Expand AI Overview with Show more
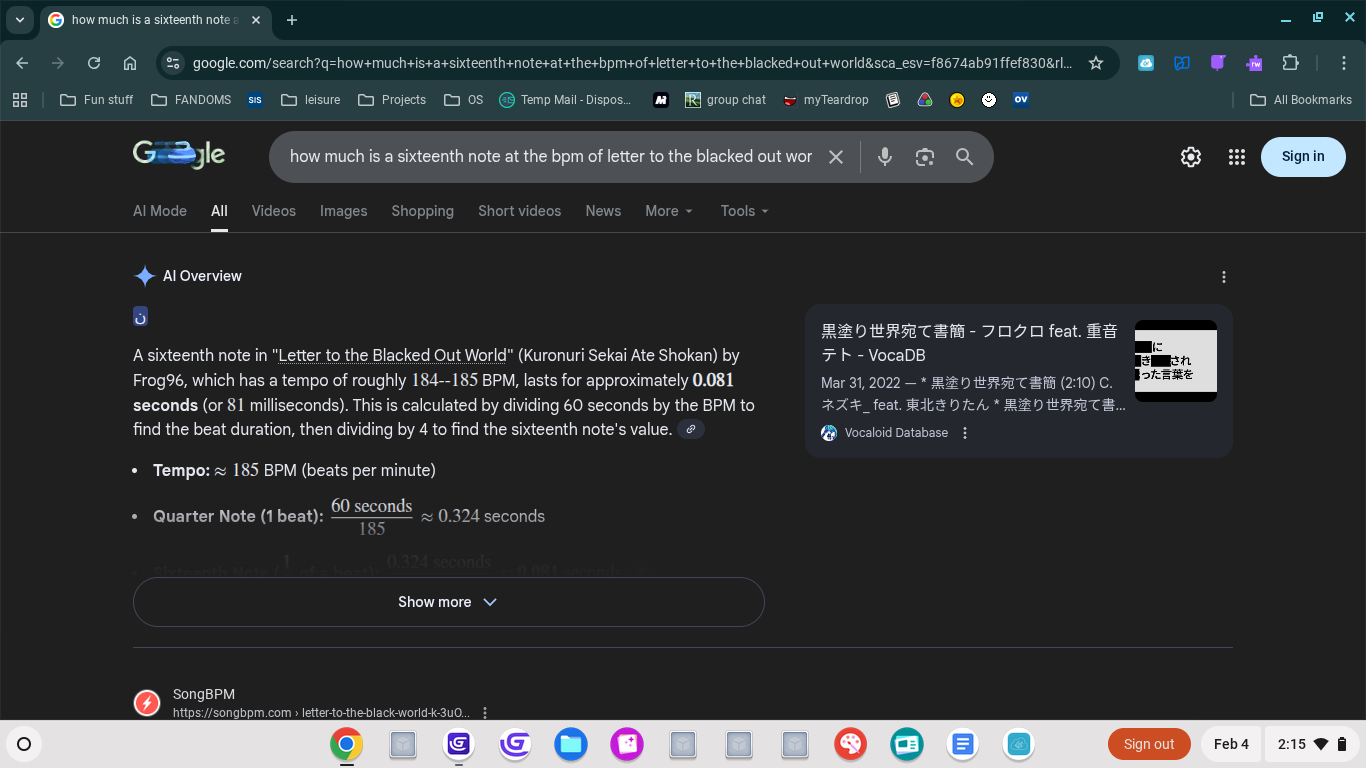The width and height of the screenshot is (1366, 768). pos(448,602)
